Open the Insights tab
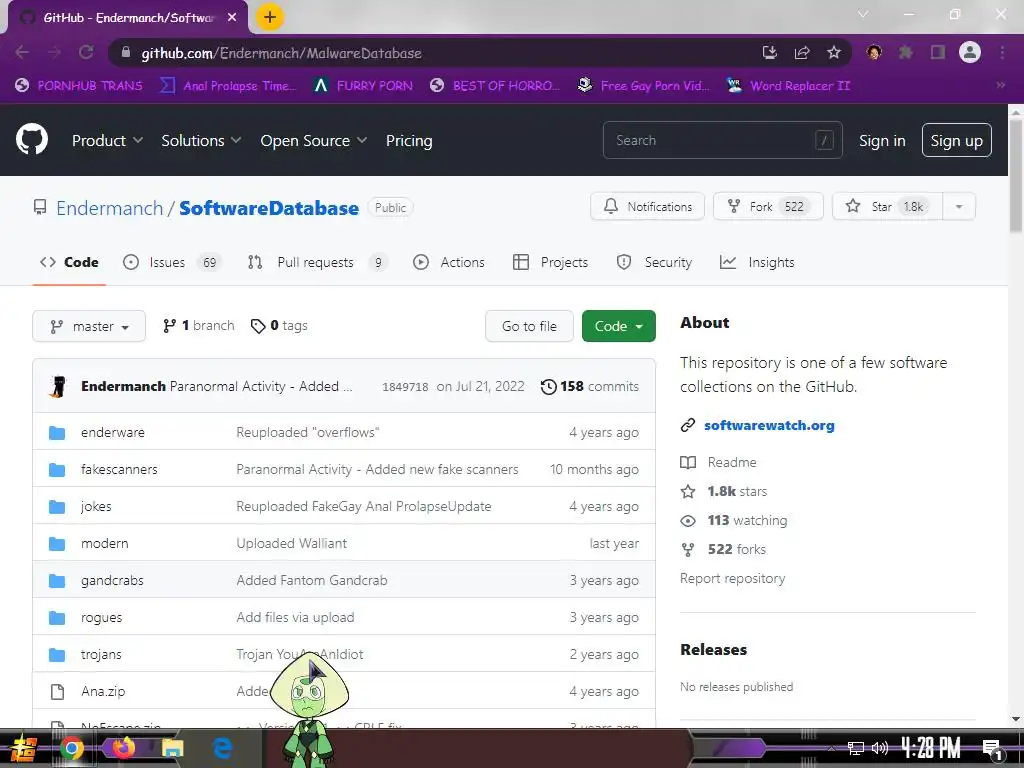This screenshot has width=1024, height=768. click(x=758, y=262)
